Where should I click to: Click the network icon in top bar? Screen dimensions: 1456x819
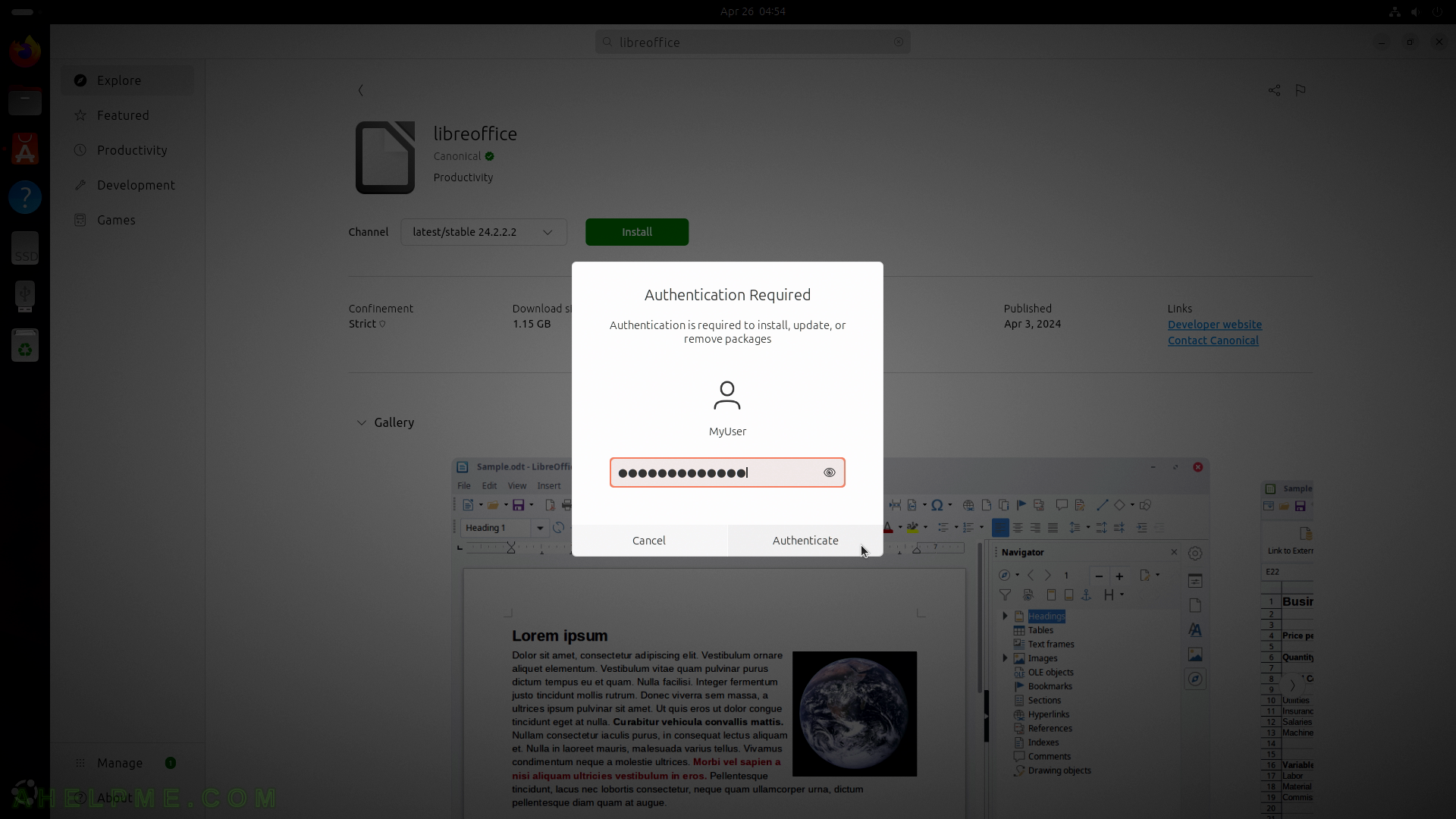pyautogui.click(x=1395, y=11)
